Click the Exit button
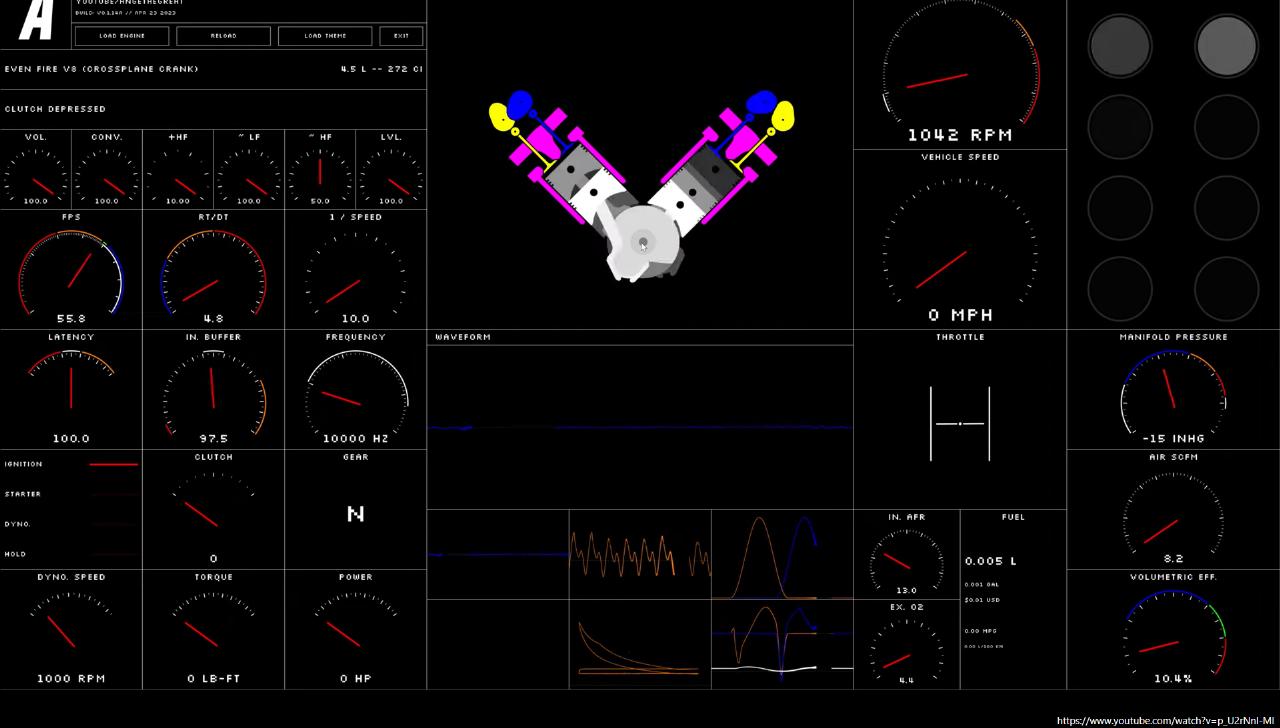 coord(401,36)
